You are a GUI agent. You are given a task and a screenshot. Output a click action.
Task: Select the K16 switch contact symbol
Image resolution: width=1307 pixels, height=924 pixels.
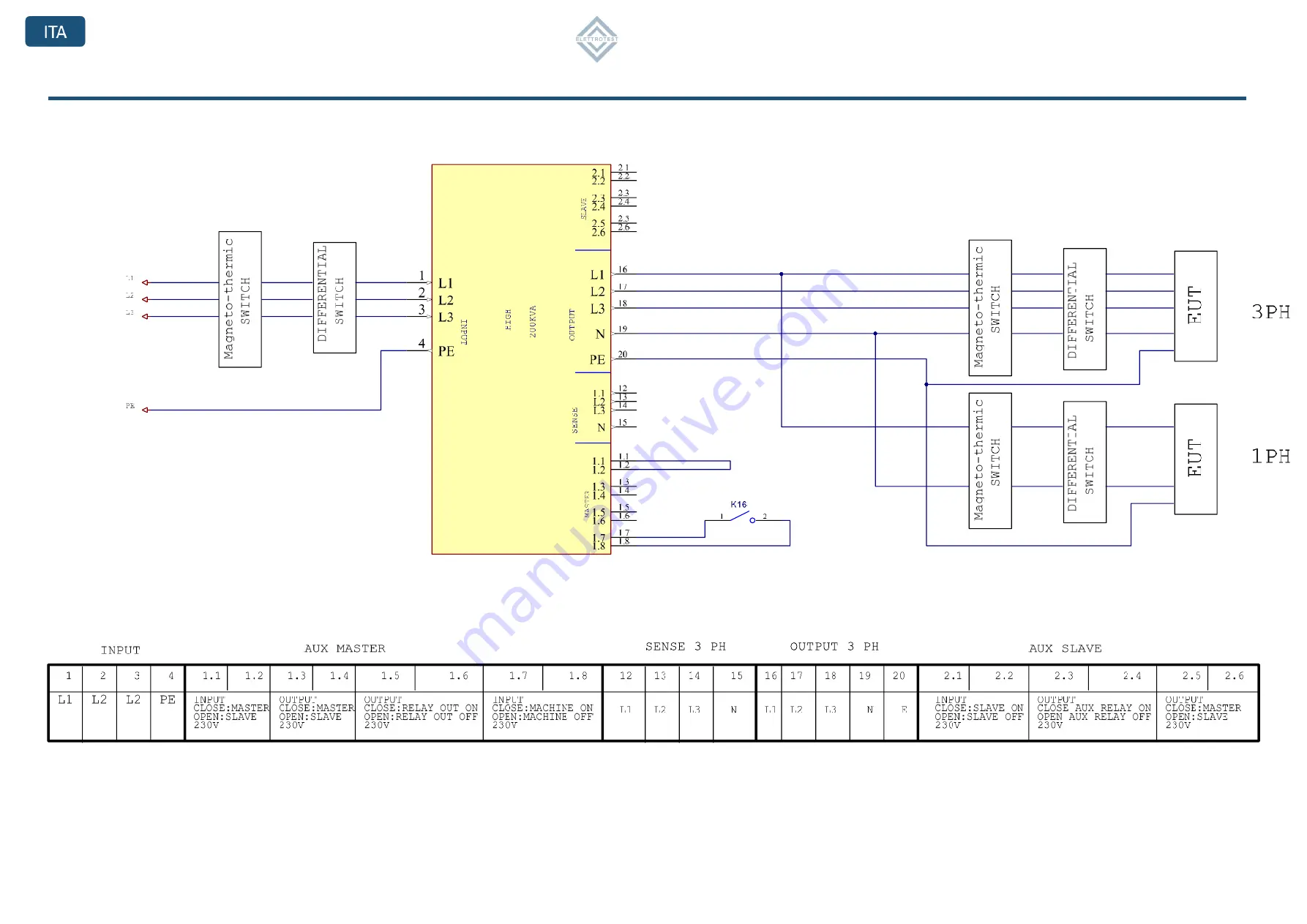point(743,517)
